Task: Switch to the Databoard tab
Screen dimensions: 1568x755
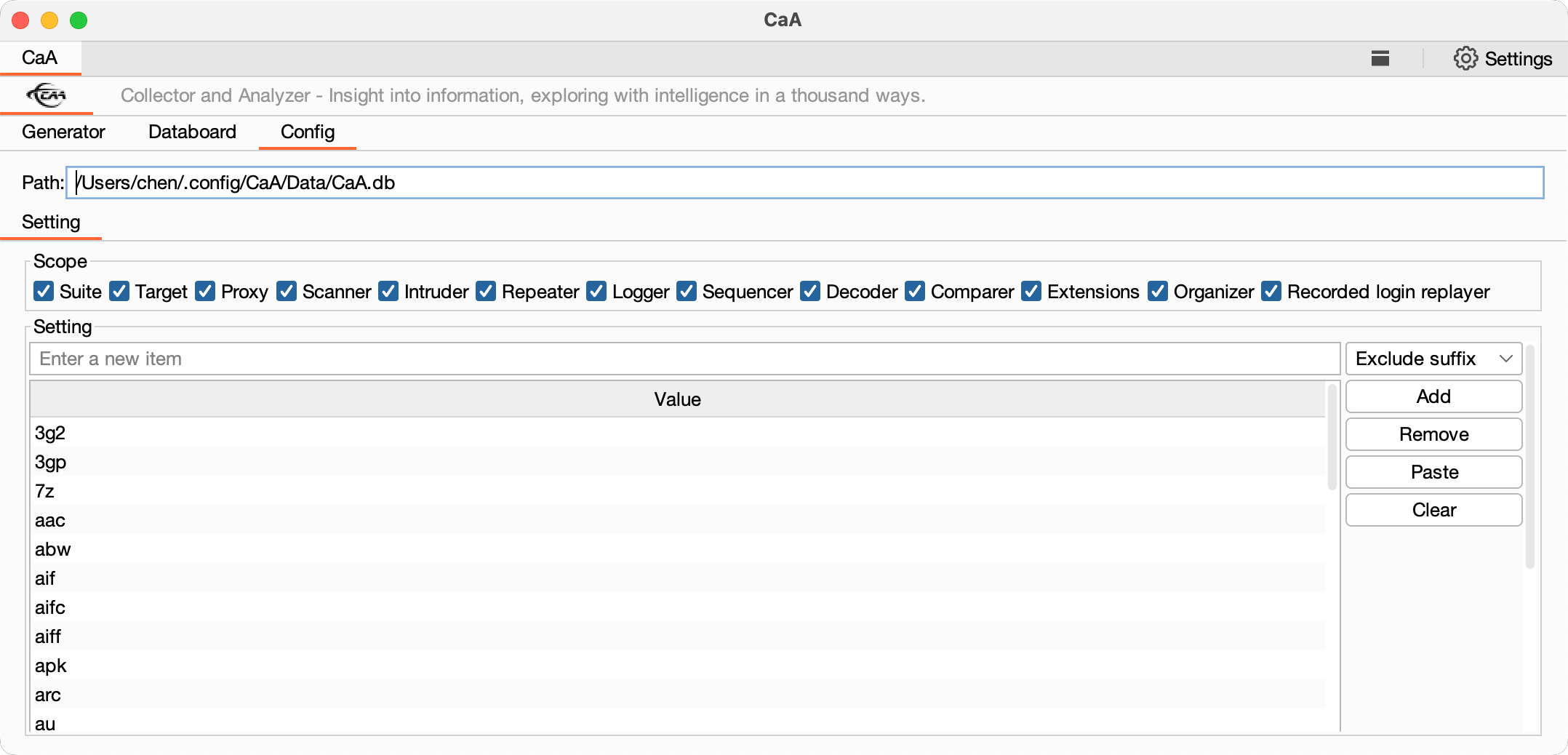Action: pos(192,132)
